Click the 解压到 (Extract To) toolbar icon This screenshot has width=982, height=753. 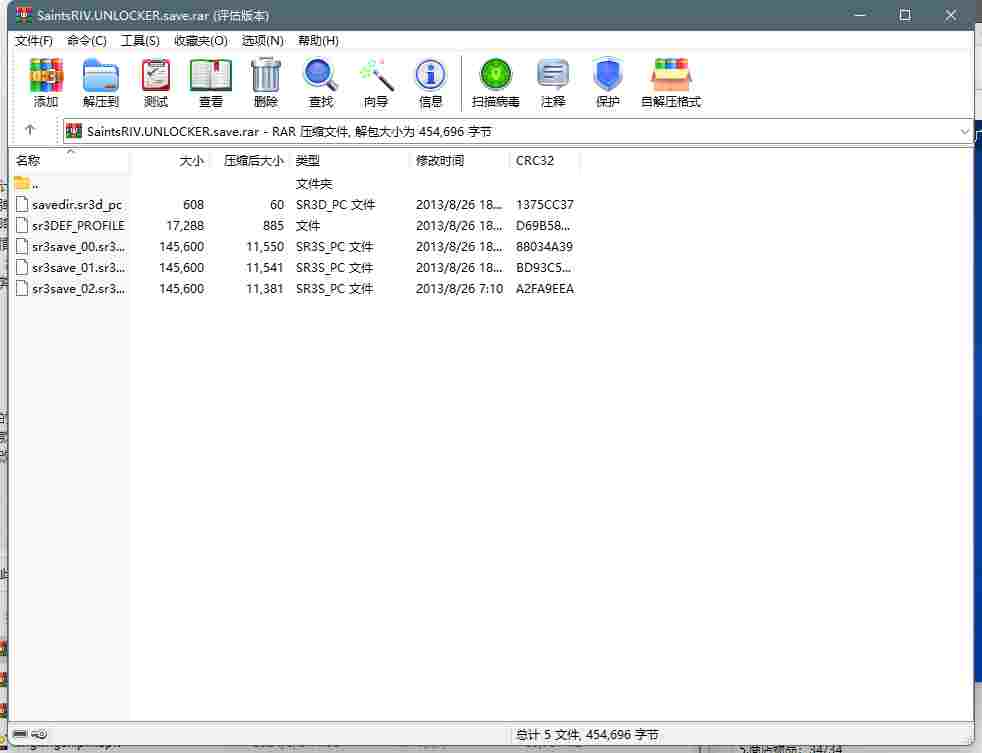click(x=101, y=75)
